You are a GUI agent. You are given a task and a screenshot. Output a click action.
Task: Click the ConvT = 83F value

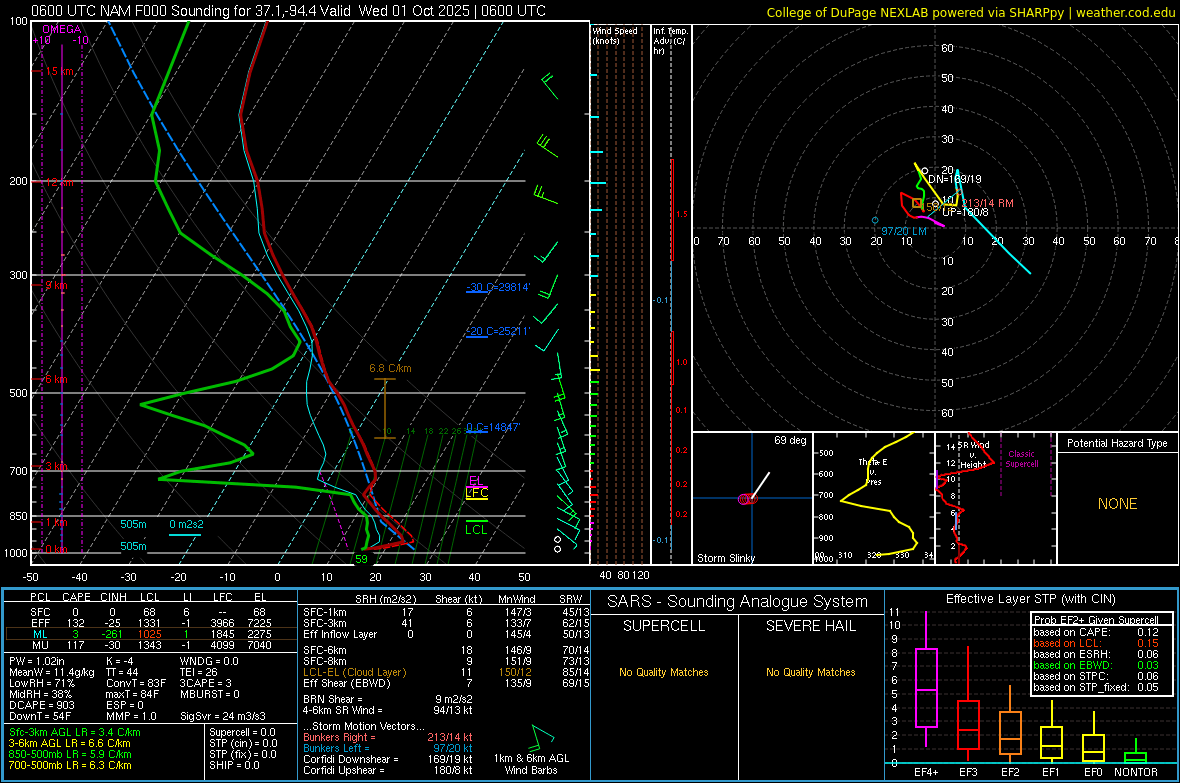[x=135, y=684]
